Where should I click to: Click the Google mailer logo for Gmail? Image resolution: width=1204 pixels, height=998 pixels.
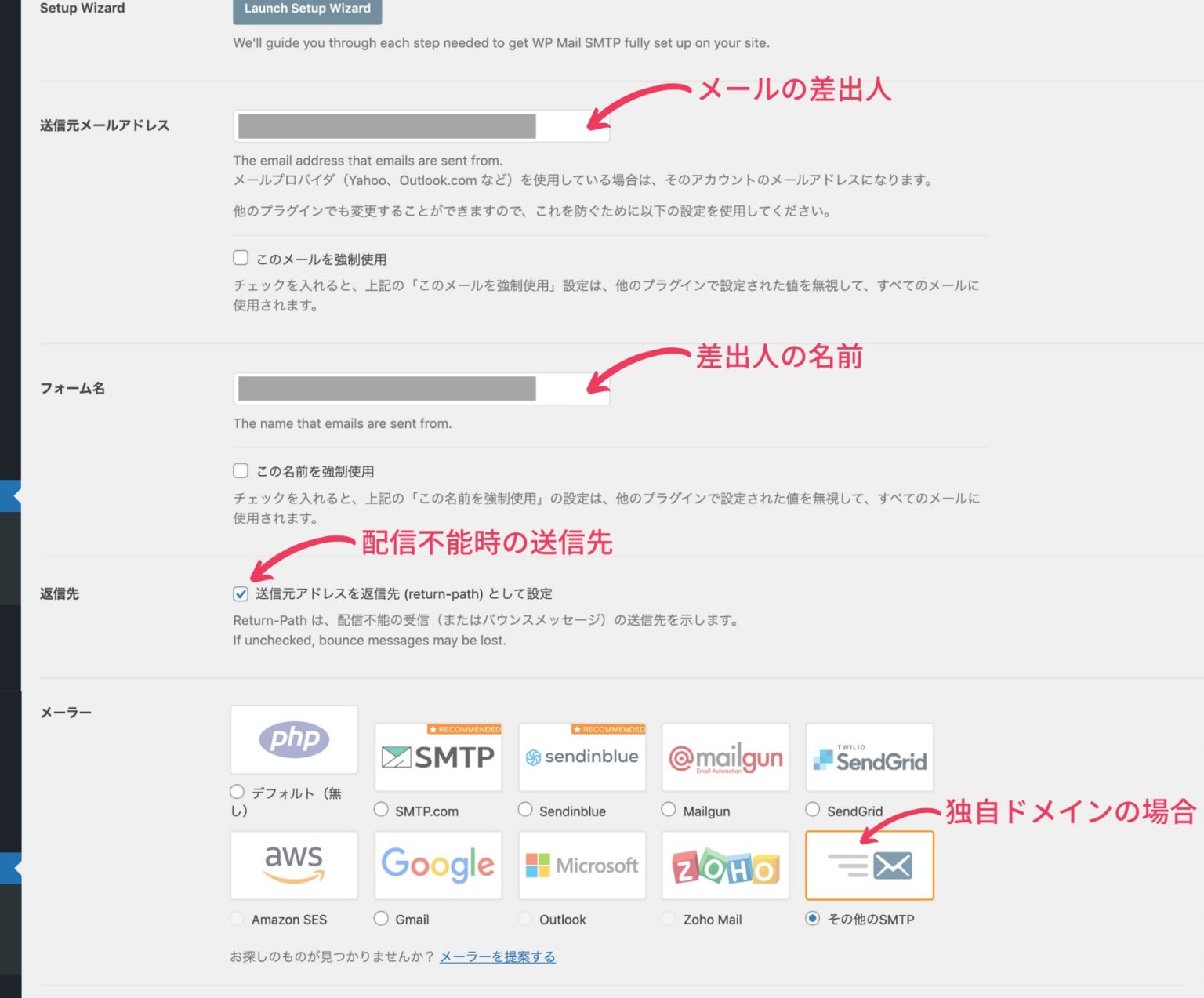pos(437,865)
